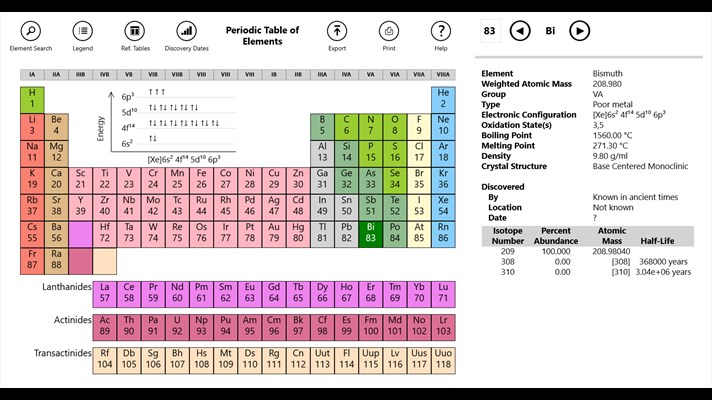Pick Carbon (C 6) element
This screenshot has height=400, width=712.
[x=346, y=127]
